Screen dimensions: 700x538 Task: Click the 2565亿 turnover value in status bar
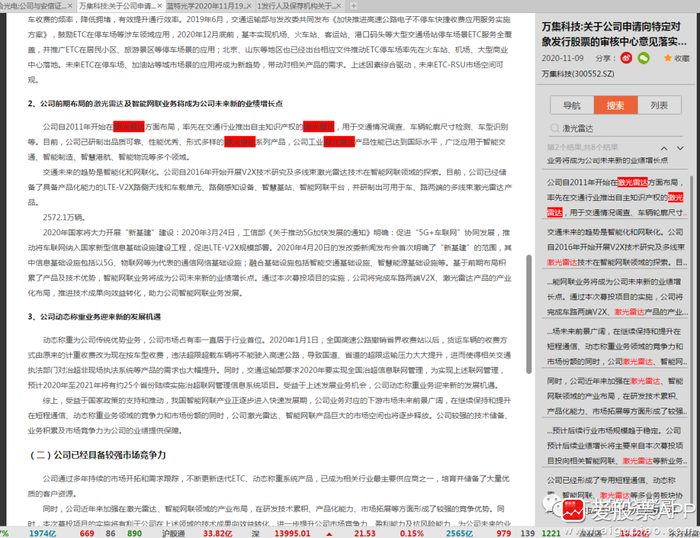coord(459,533)
